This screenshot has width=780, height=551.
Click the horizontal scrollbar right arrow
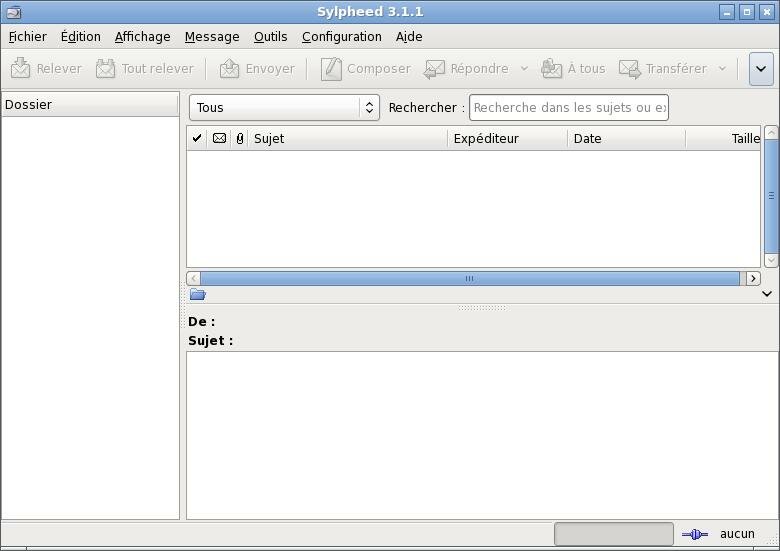[753, 278]
